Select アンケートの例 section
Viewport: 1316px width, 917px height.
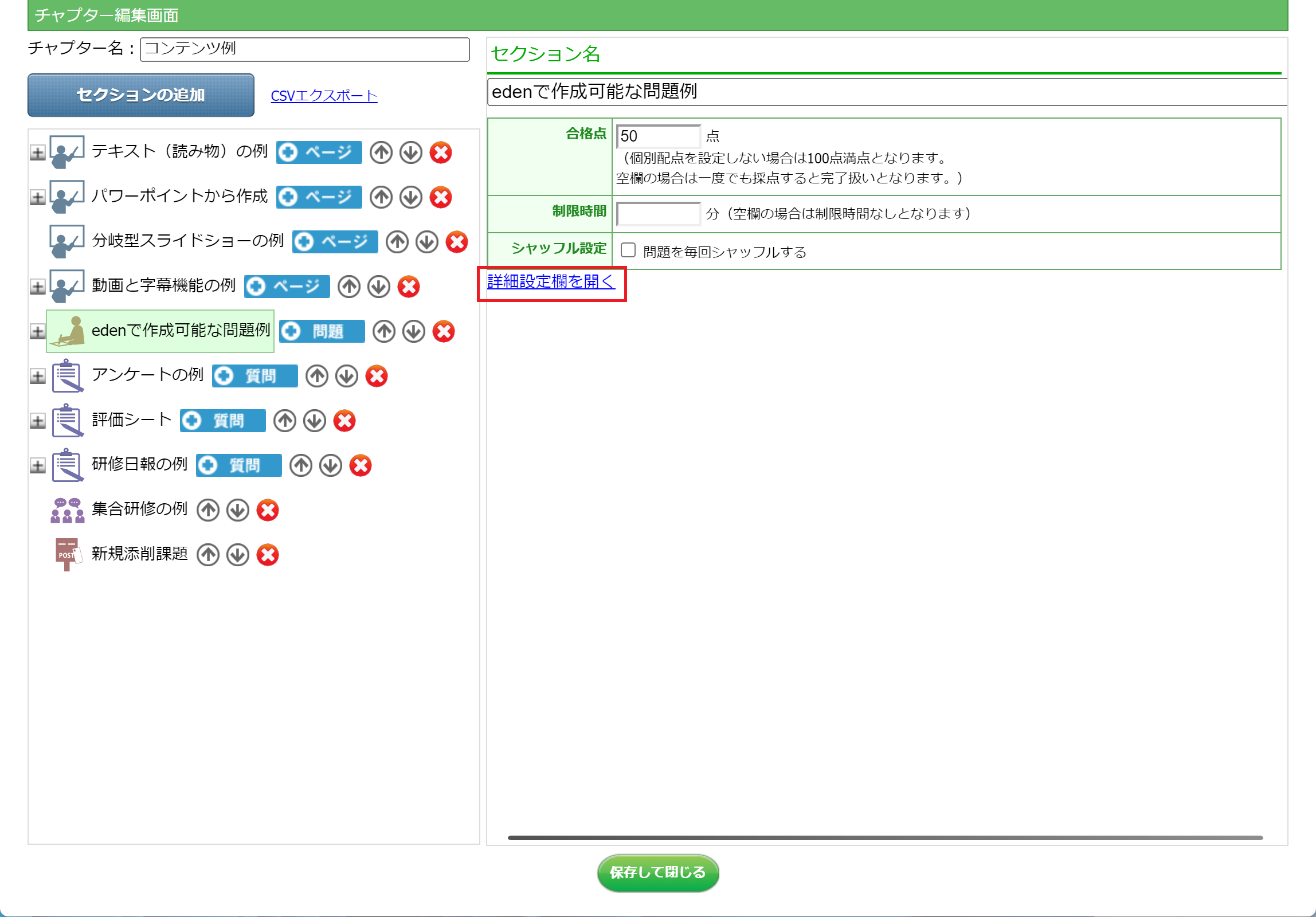tap(148, 375)
